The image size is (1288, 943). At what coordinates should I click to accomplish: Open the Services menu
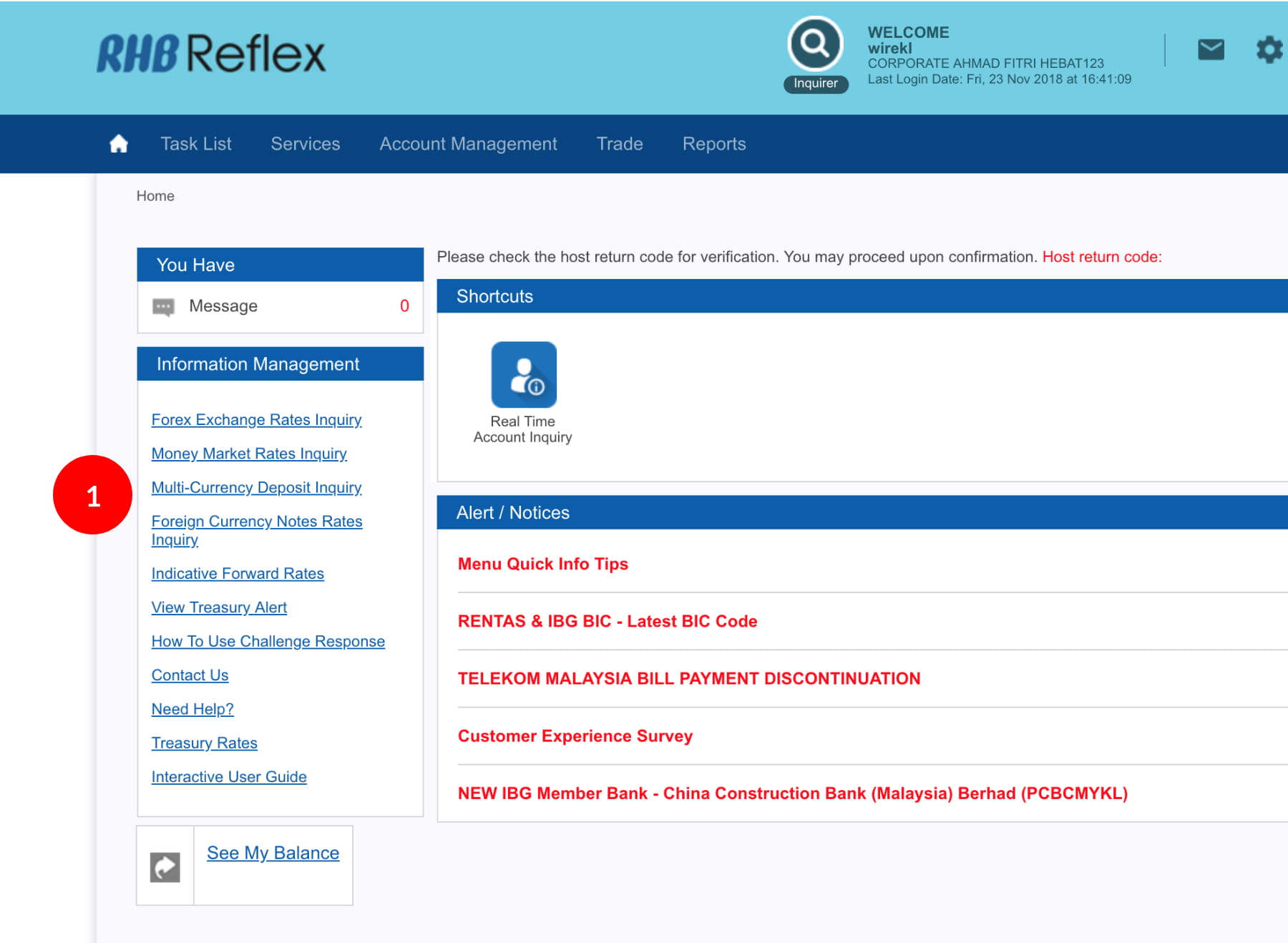[306, 144]
